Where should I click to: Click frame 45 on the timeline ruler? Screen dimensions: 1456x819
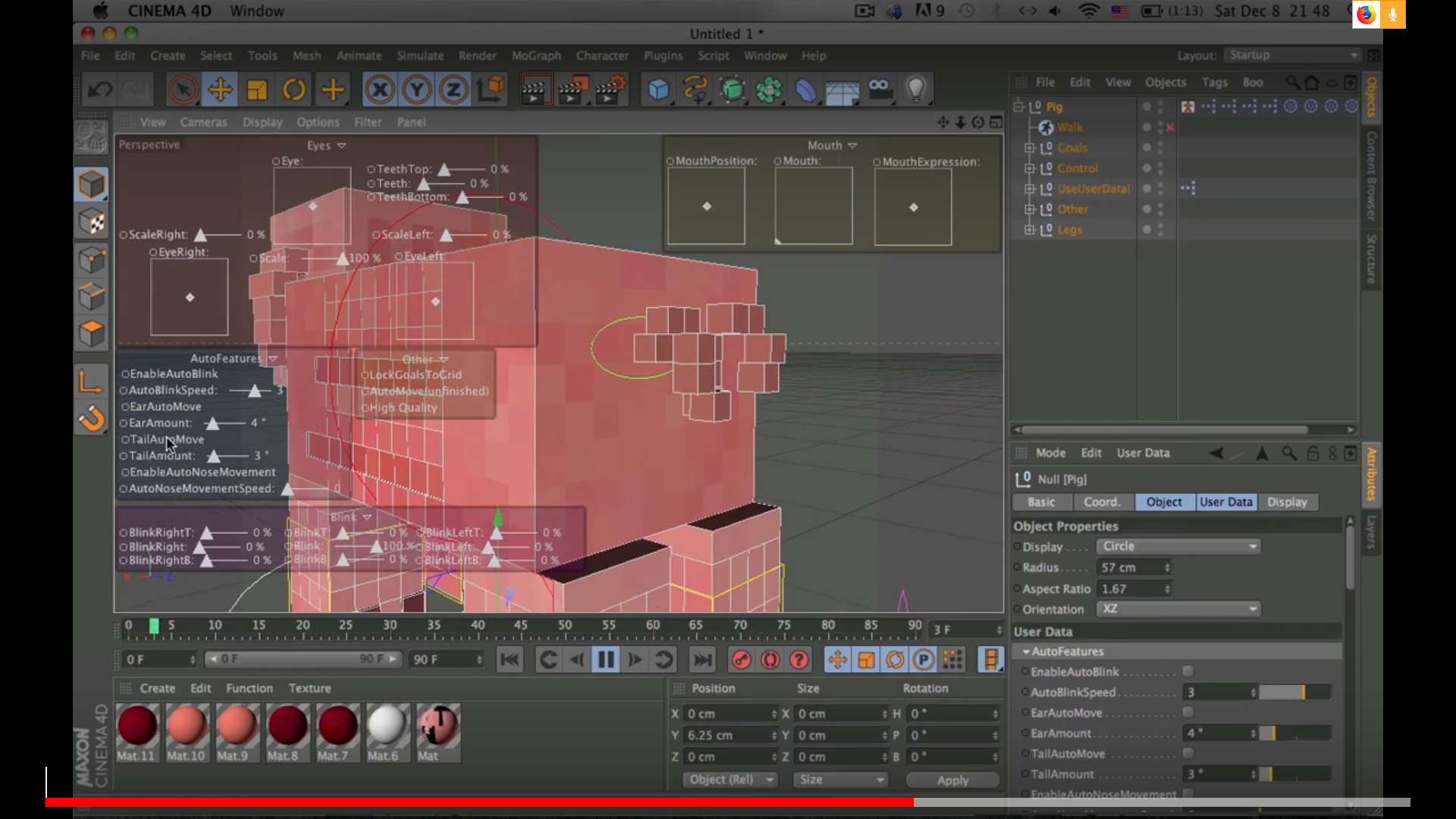(521, 626)
